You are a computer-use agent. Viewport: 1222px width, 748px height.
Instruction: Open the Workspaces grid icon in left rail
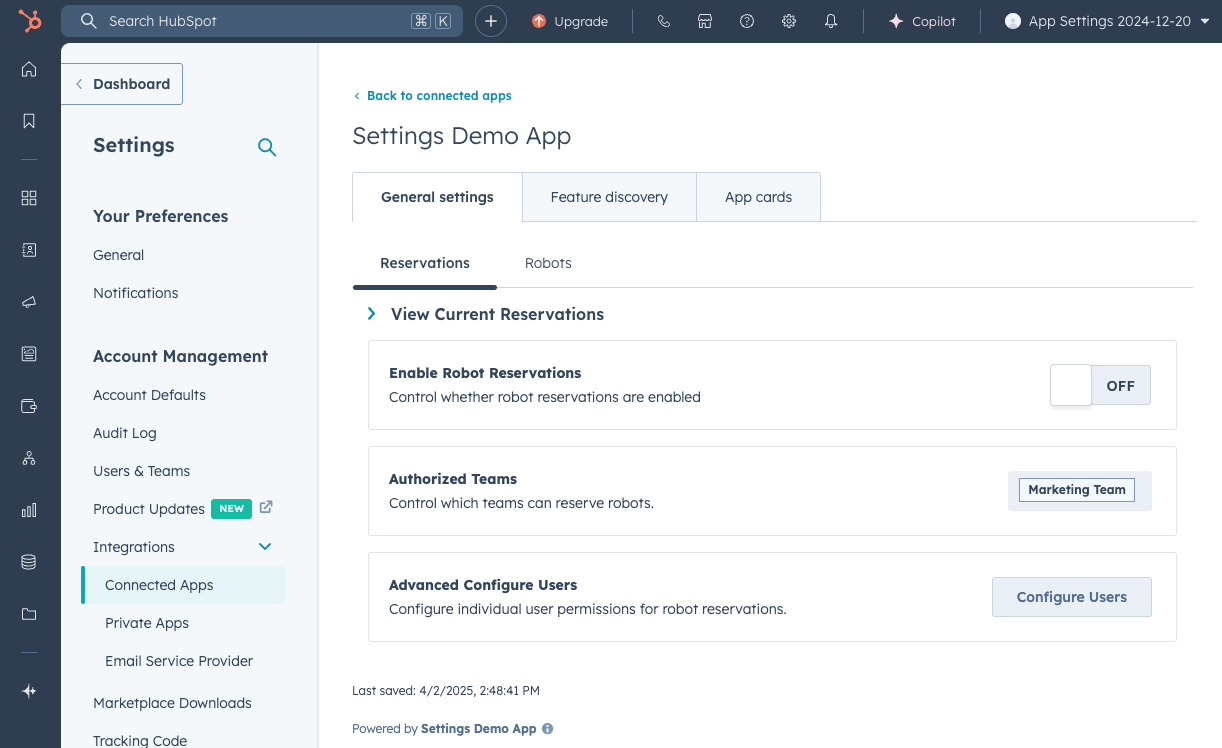pyautogui.click(x=29, y=198)
